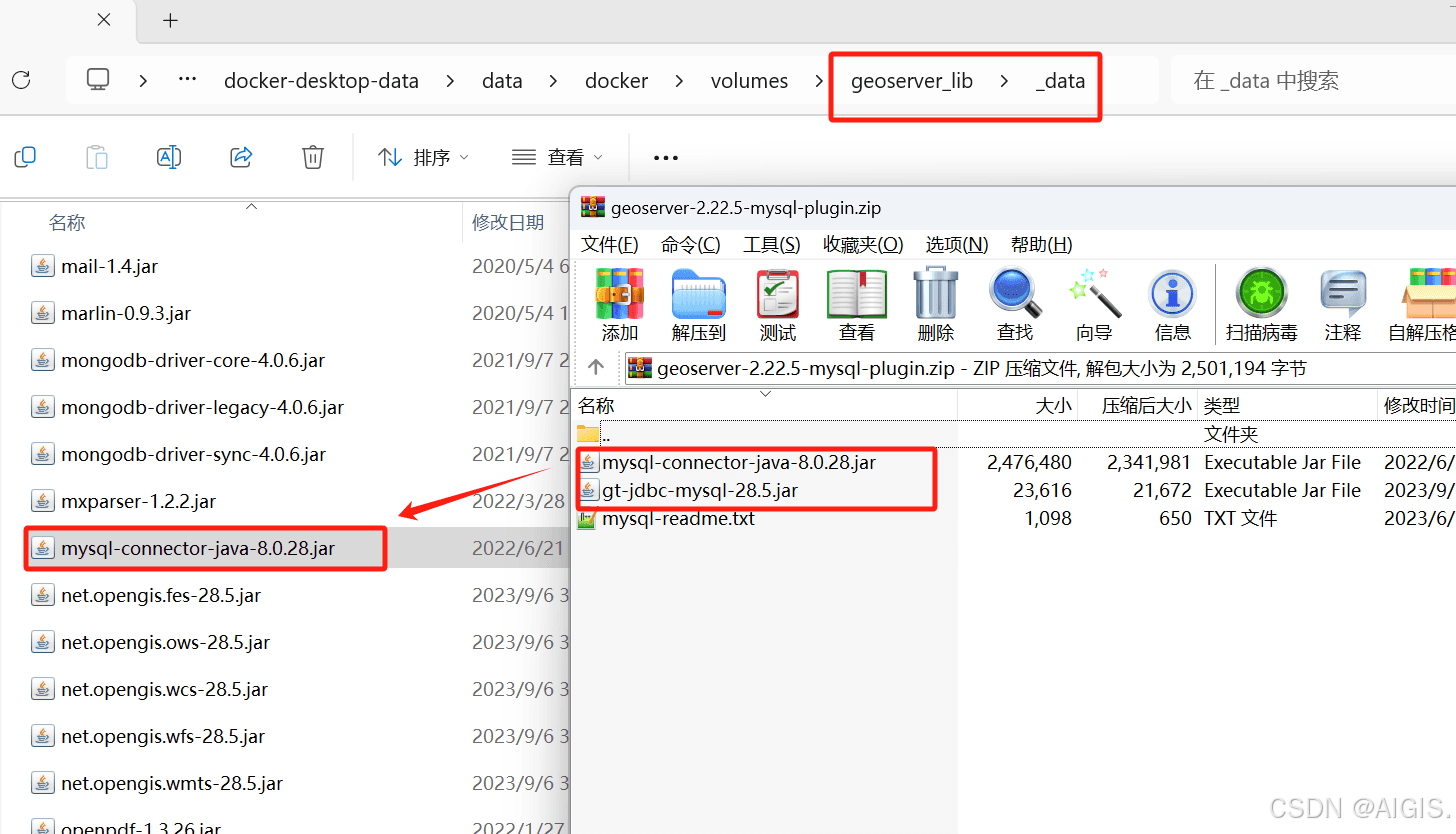Select net.opengis.fes-28.5.jar in Explorer
This screenshot has width=1456, height=834.
click(x=161, y=595)
